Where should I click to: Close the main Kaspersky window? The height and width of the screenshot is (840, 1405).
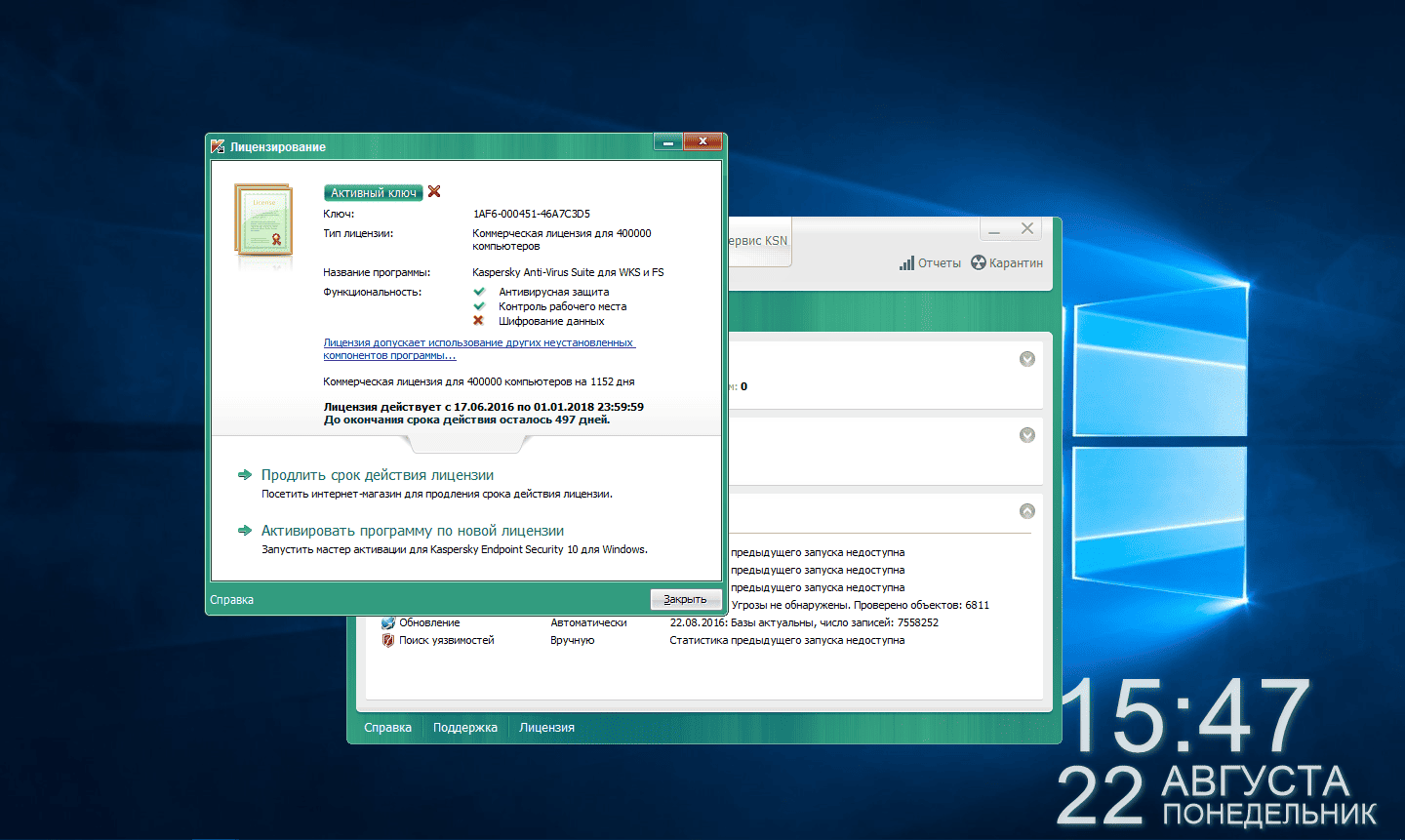[x=1027, y=229]
